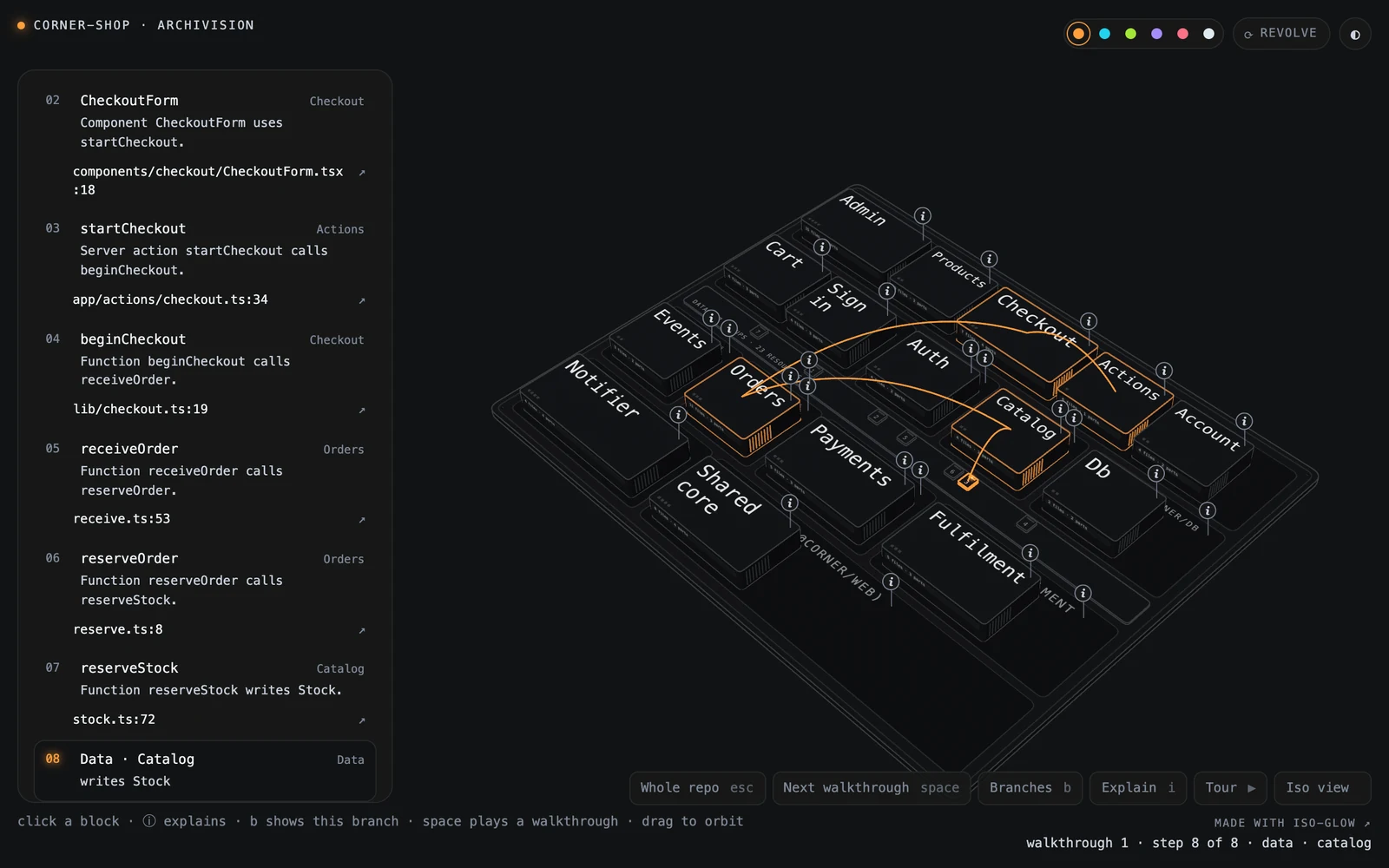Toggle the light/dark theme icon
The width and height of the screenshot is (1389, 868).
(1354, 34)
